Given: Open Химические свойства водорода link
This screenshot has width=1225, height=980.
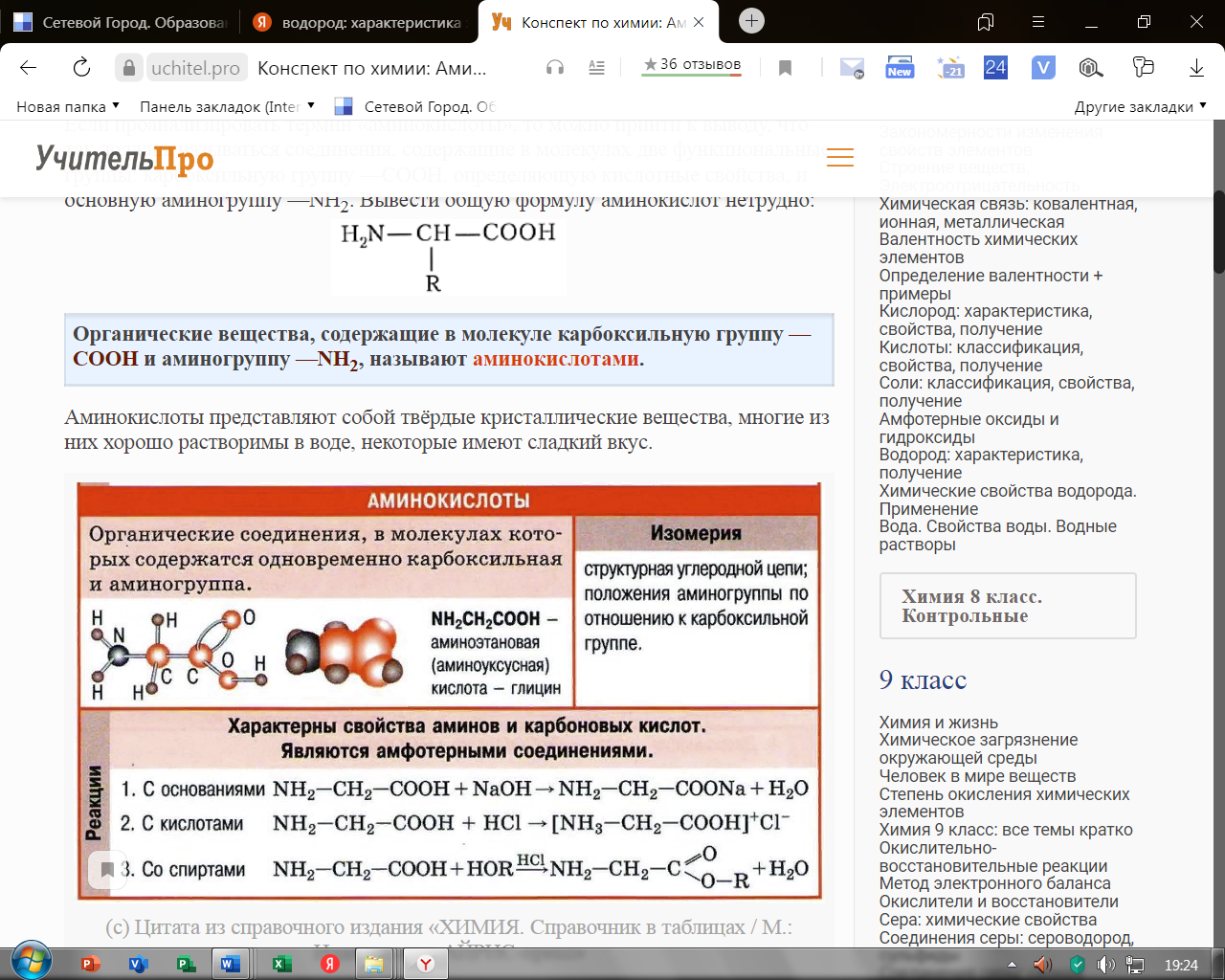Looking at the screenshot, I should (1008, 500).
